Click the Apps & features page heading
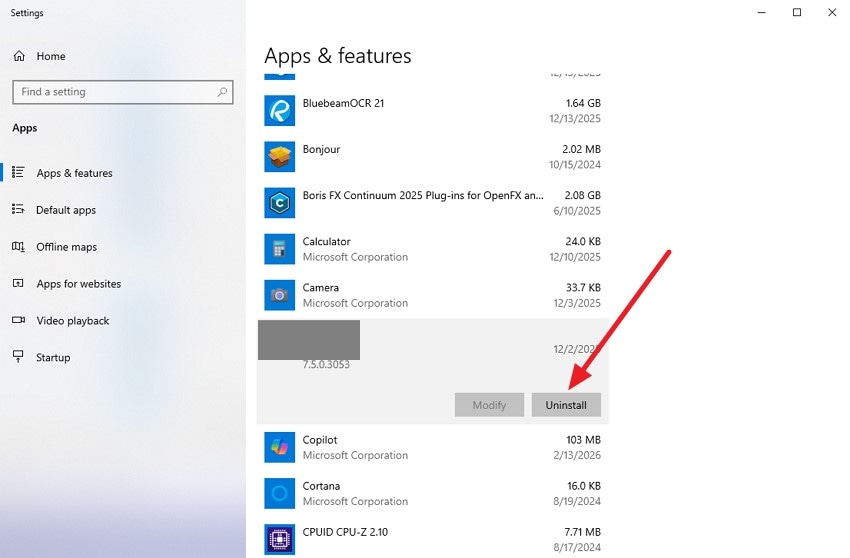The image size is (850, 558). point(338,56)
